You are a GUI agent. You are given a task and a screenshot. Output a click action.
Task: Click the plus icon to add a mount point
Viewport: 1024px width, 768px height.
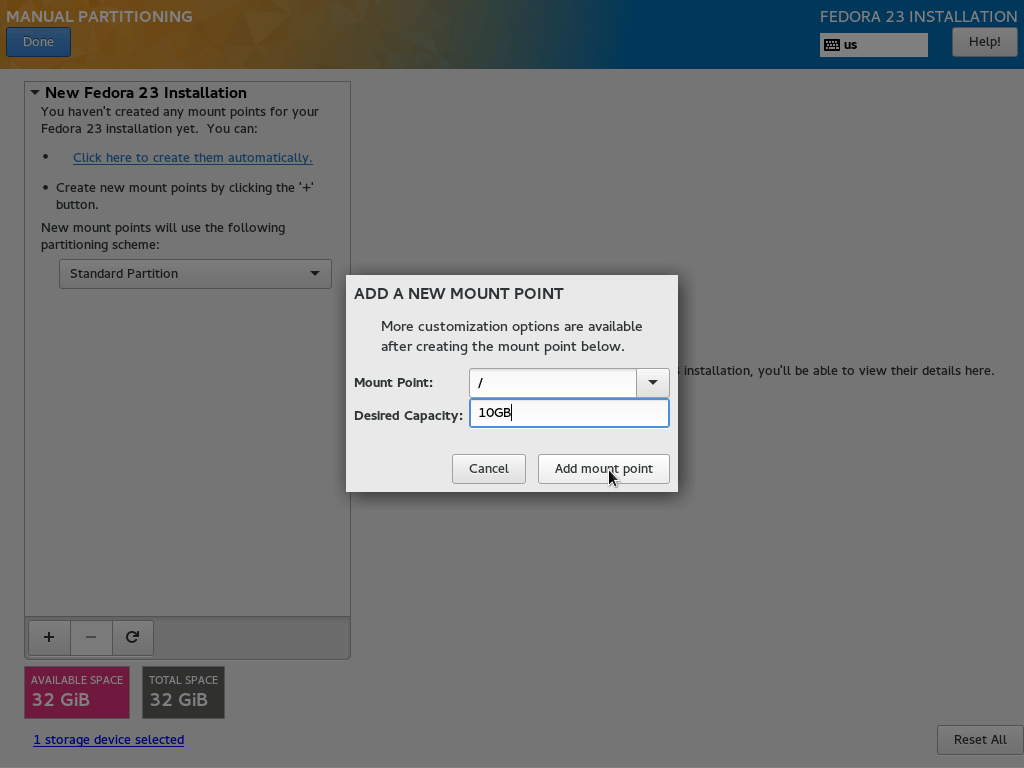(49, 637)
